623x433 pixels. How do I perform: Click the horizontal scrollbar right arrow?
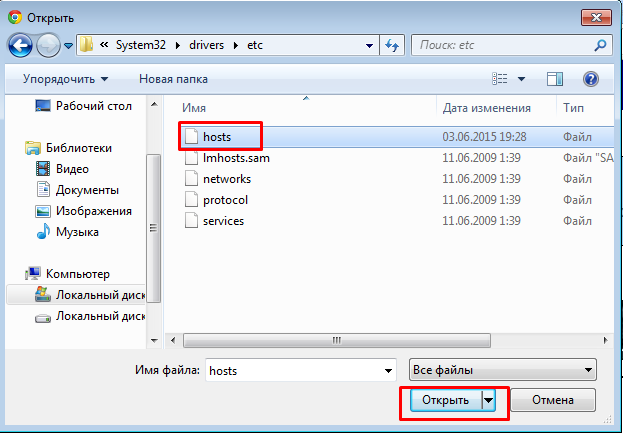click(606, 340)
